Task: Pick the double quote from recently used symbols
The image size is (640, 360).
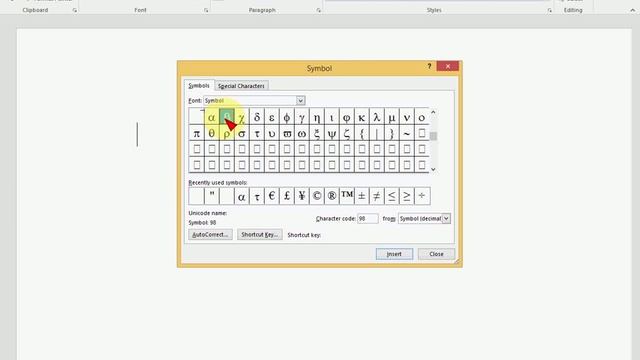Action: point(211,196)
